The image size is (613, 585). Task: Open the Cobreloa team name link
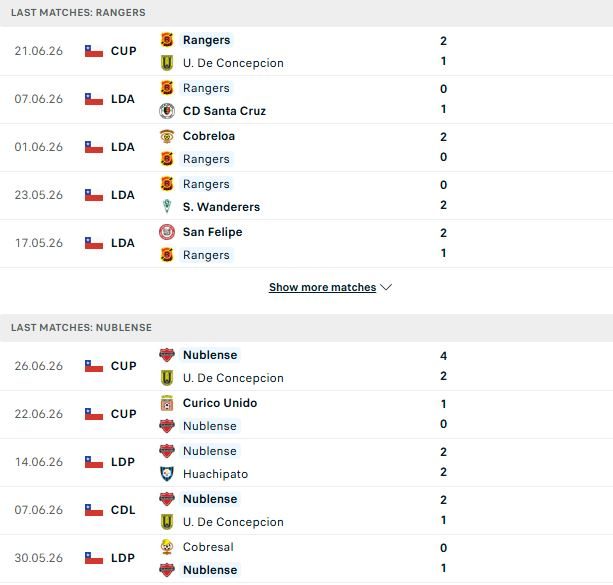[209, 136]
